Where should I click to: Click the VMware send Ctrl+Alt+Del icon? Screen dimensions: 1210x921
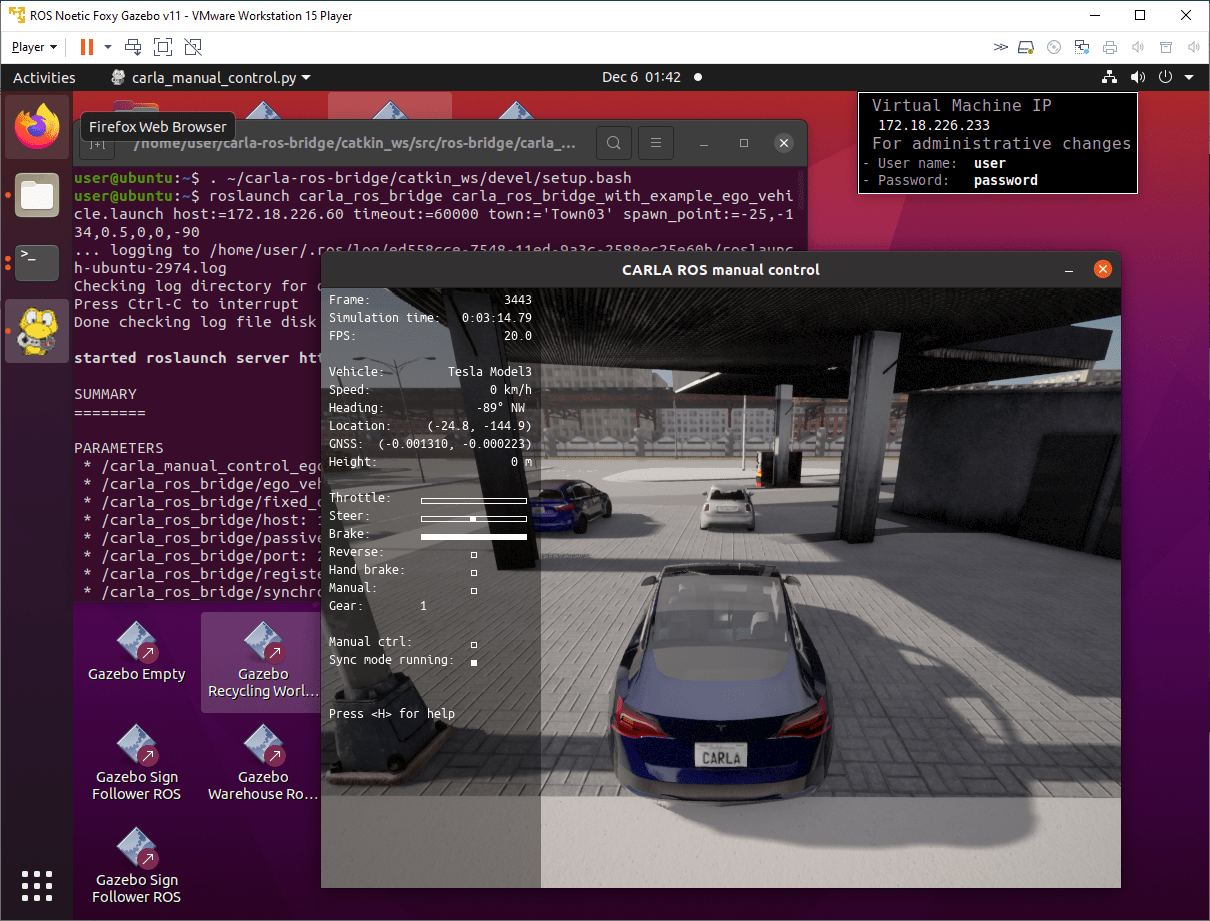point(133,47)
